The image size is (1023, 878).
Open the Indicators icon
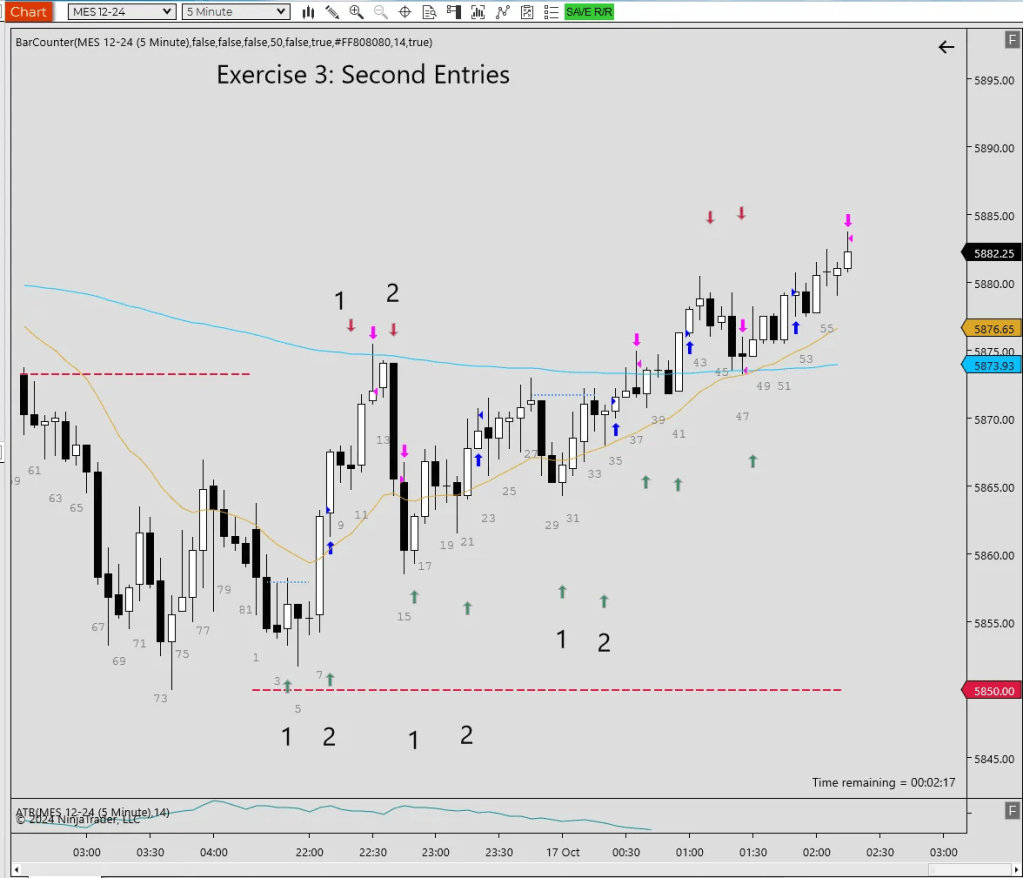[x=478, y=12]
